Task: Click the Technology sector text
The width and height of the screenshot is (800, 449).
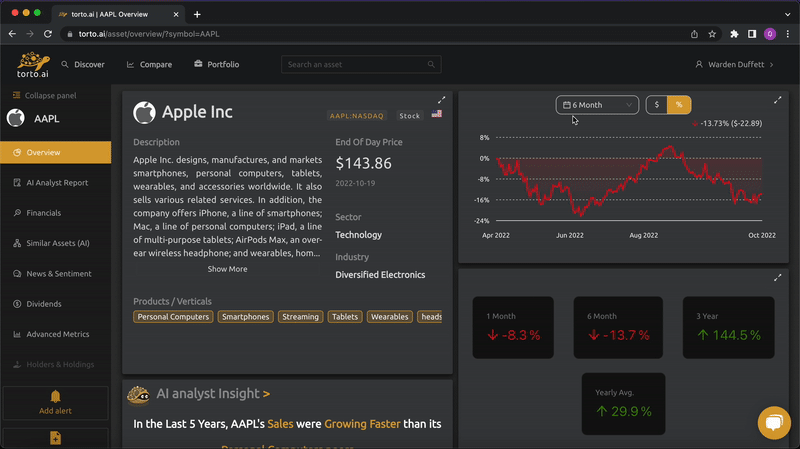Action: (359, 235)
